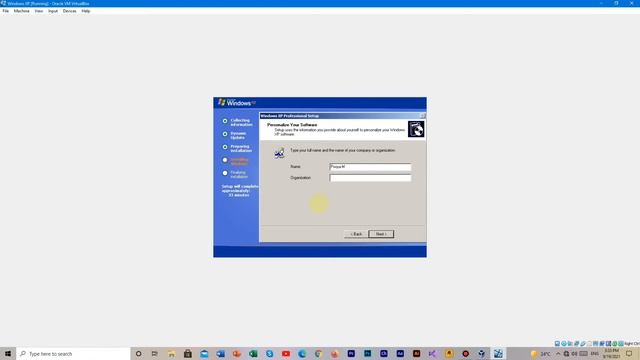The height and width of the screenshot is (360, 640).
Task: Launch Excel from the taskbar
Action: click(x=253, y=353)
